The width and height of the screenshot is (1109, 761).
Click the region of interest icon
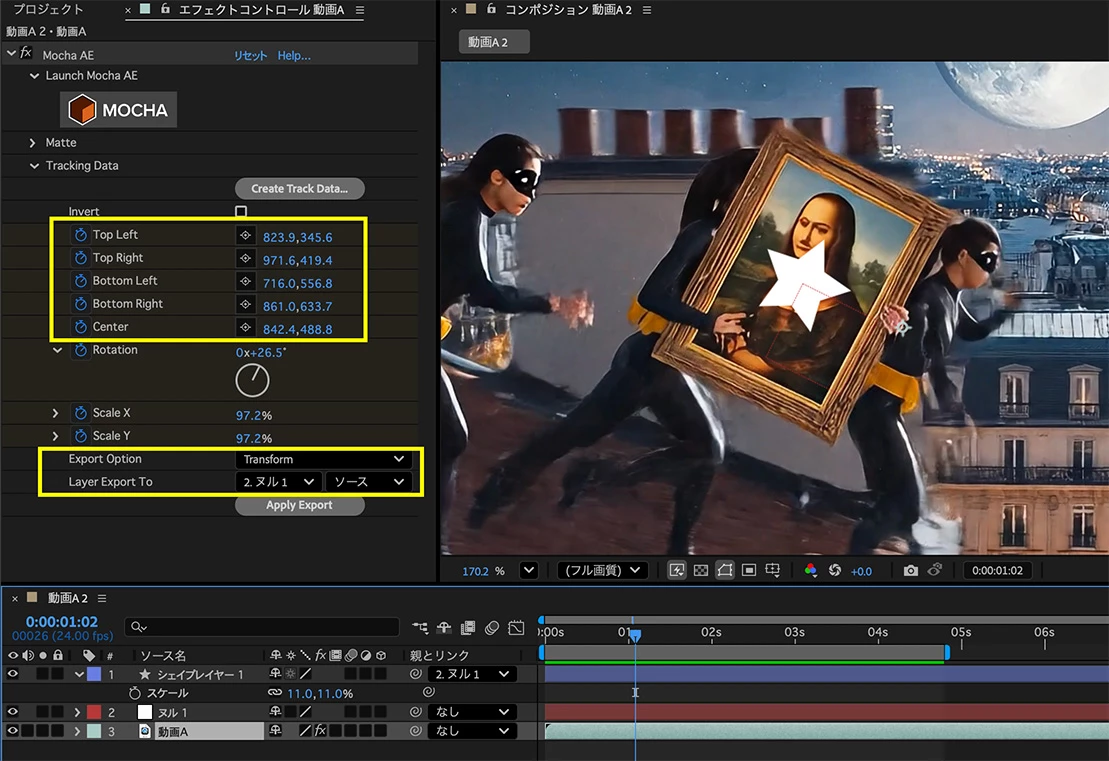tap(749, 570)
